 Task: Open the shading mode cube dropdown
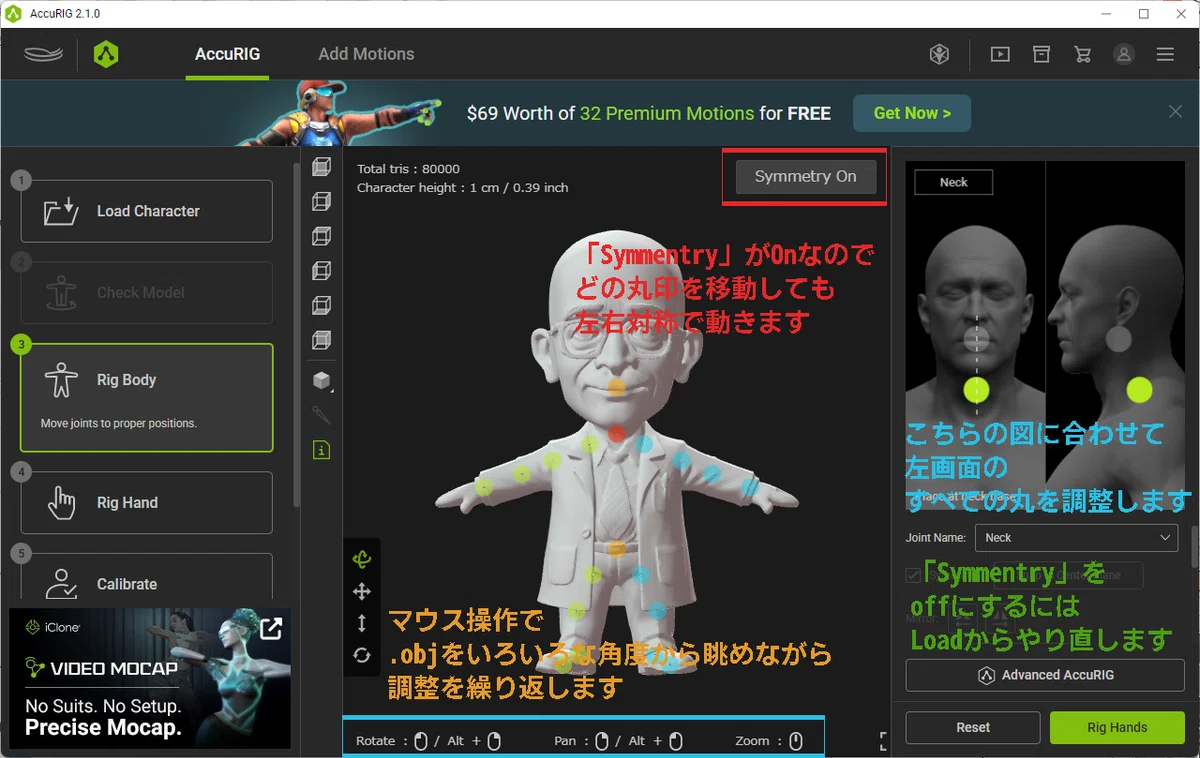pos(321,381)
